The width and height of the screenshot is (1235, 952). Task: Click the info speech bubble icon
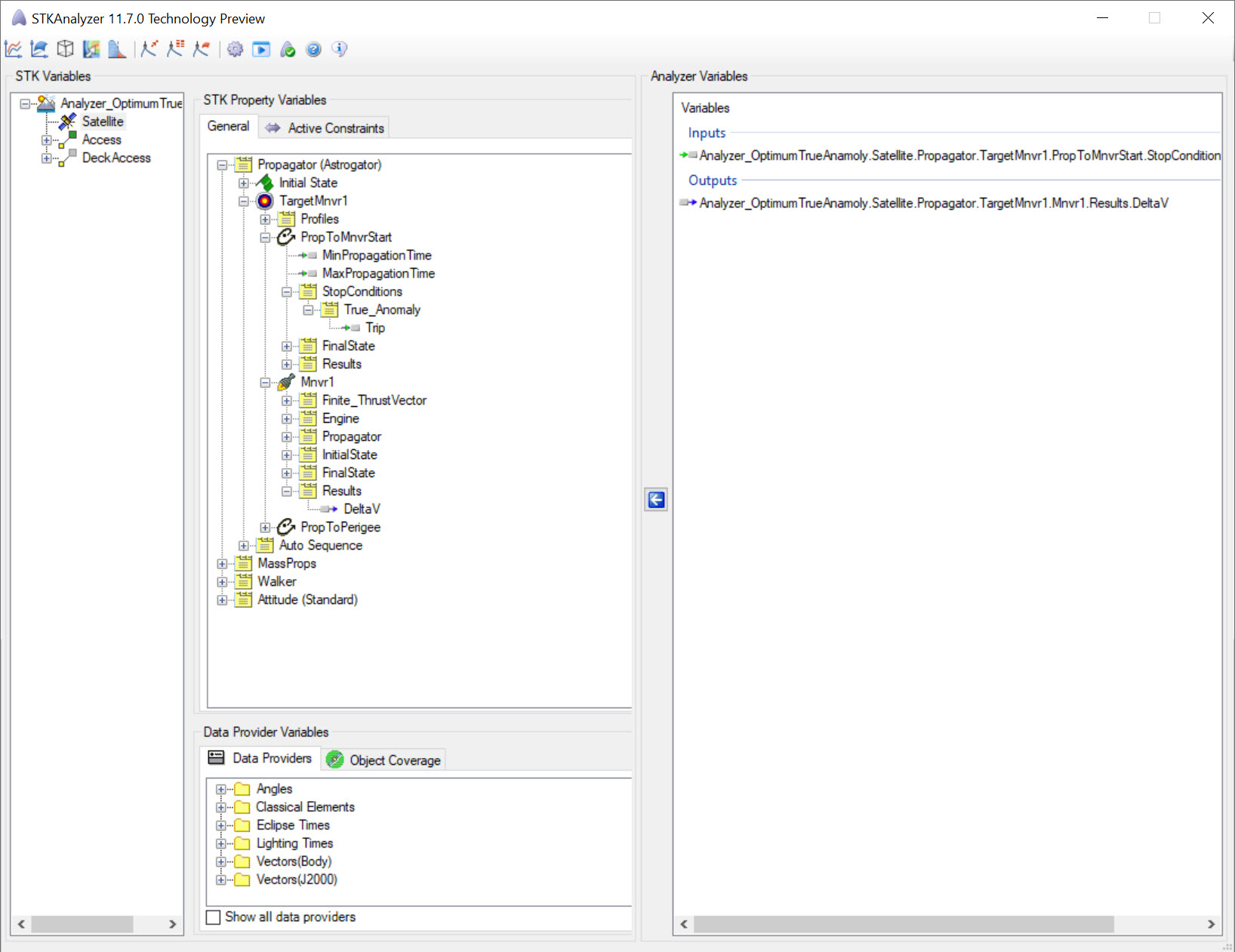[340, 50]
